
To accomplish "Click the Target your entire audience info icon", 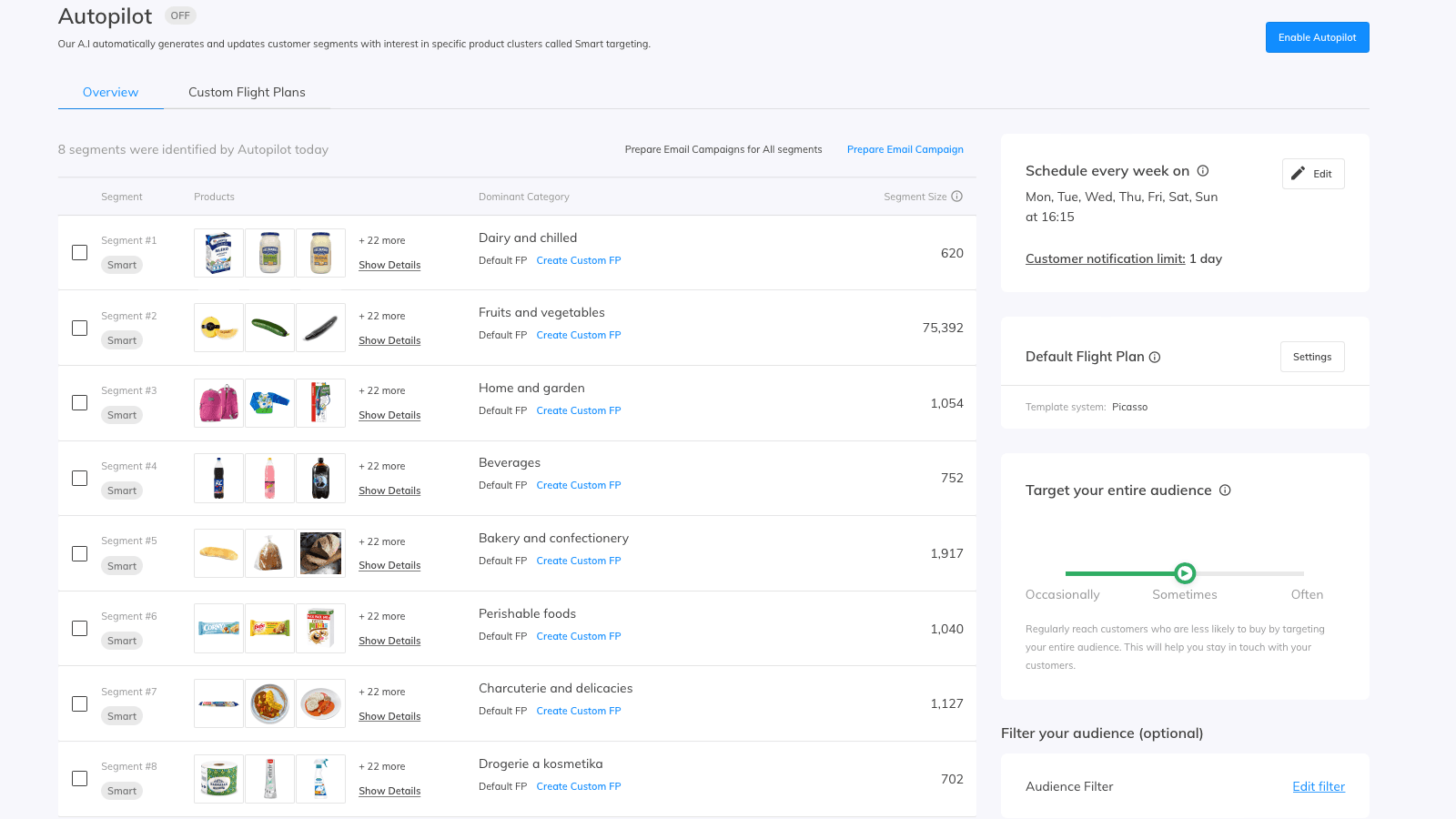I will 1226,490.
